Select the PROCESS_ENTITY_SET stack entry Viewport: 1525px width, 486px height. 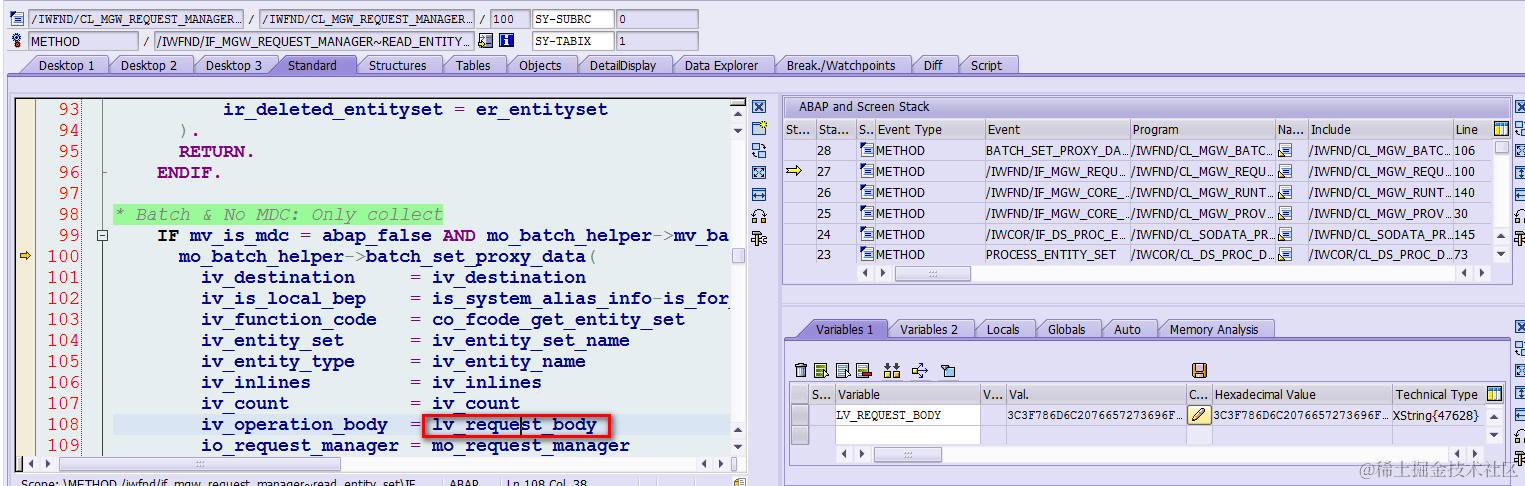(1056, 254)
